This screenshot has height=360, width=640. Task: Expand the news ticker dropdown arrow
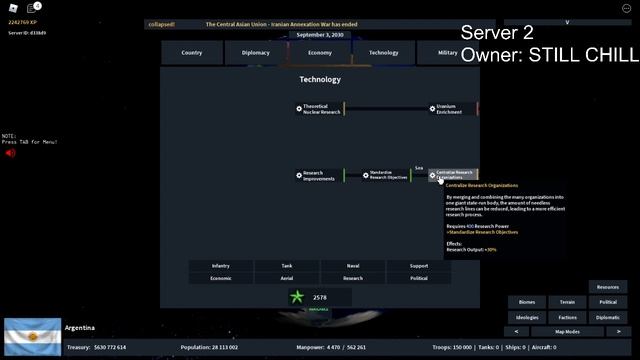click(567, 22)
